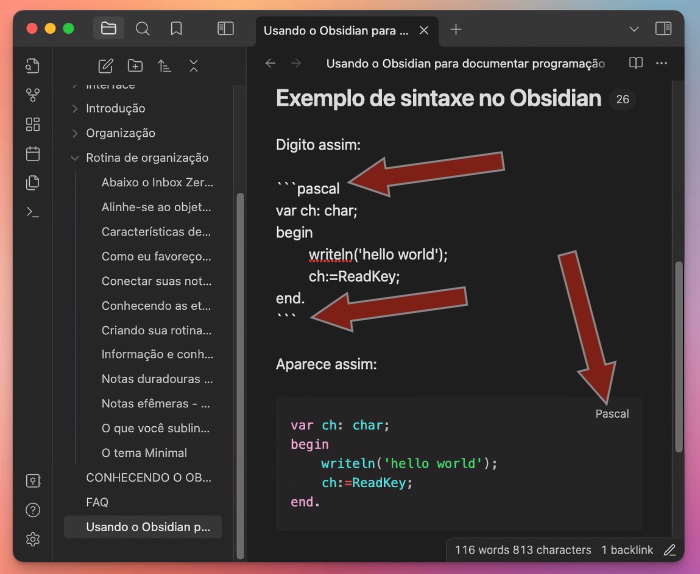The width and height of the screenshot is (700, 574).
Task: Switch to reading view book icon
Action: 636,63
